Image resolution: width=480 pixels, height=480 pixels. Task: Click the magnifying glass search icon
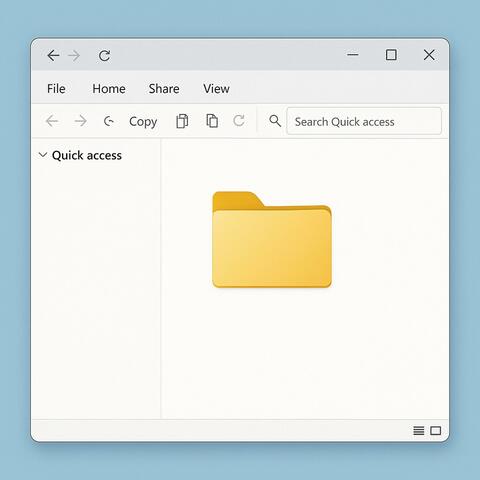coord(275,121)
